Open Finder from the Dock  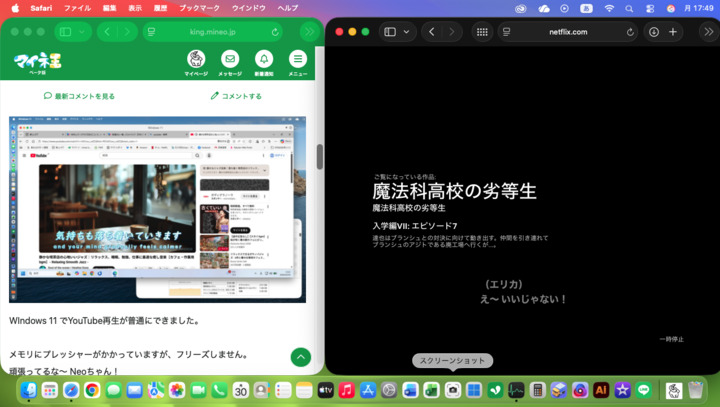pos(28,390)
